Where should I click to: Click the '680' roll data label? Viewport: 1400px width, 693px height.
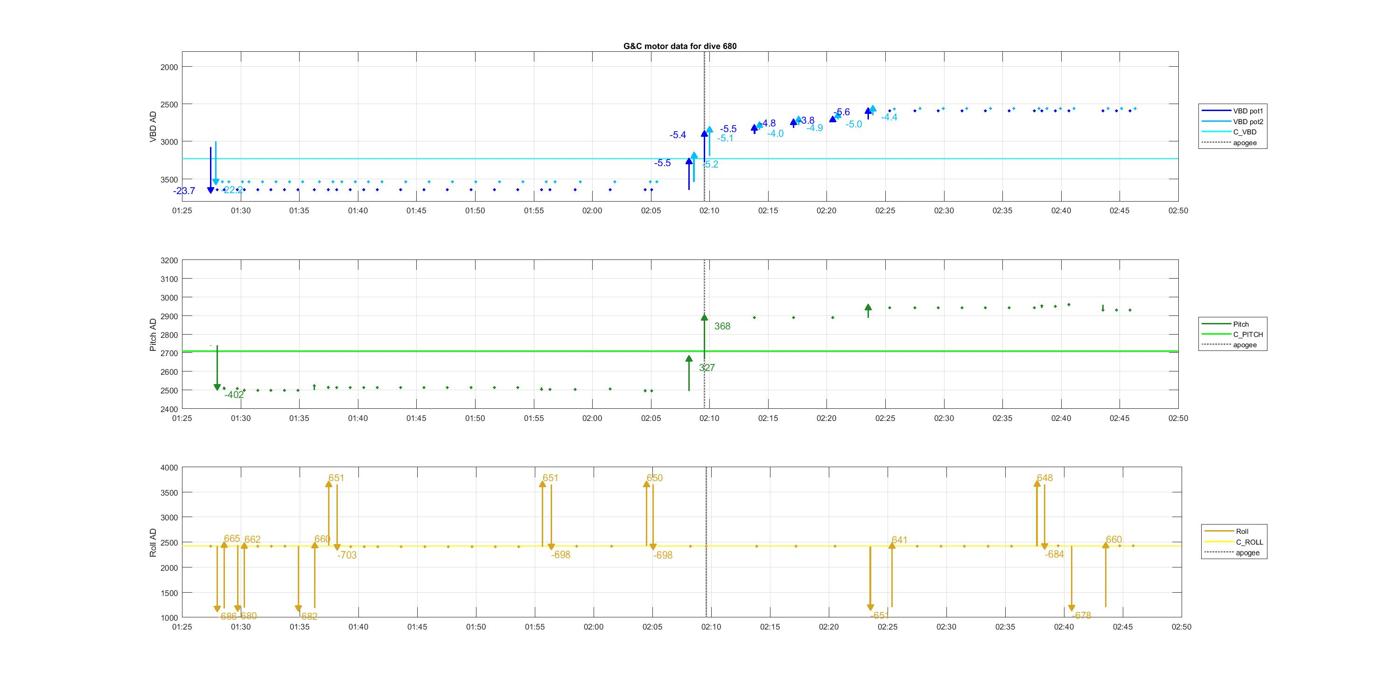point(249,616)
